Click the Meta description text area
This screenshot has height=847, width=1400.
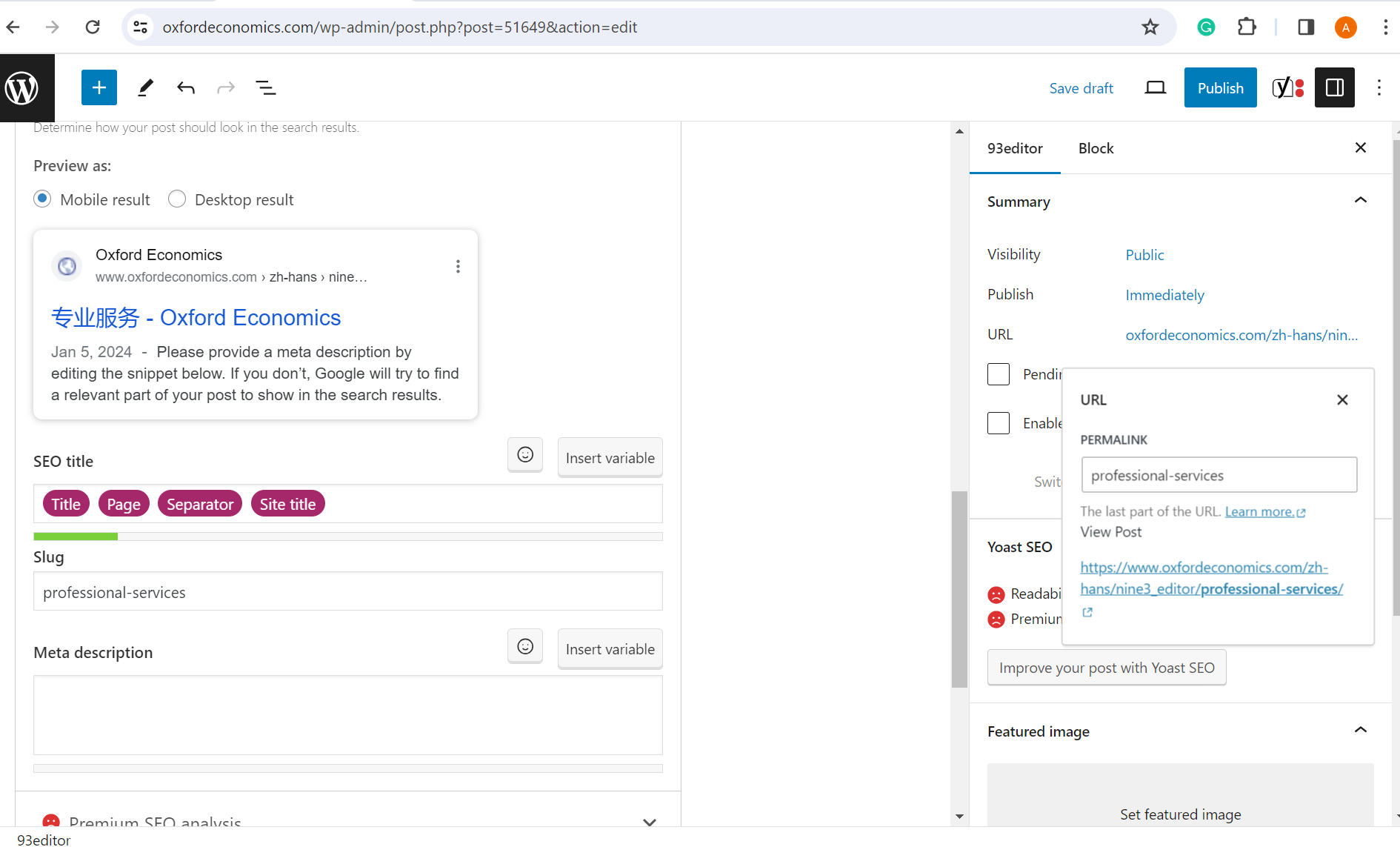tap(348, 715)
